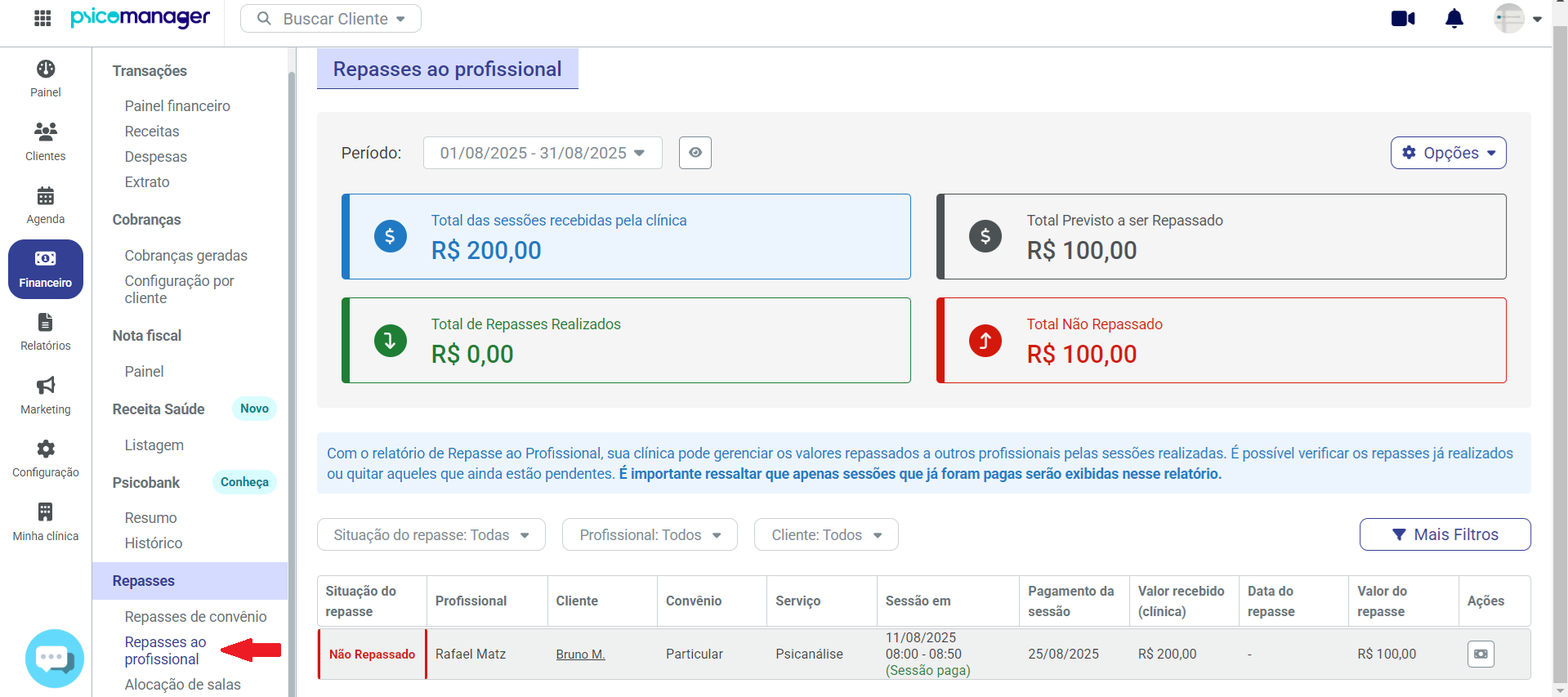Click the psicomanager logo
1568x697 pixels.
click(x=140, y=18)
